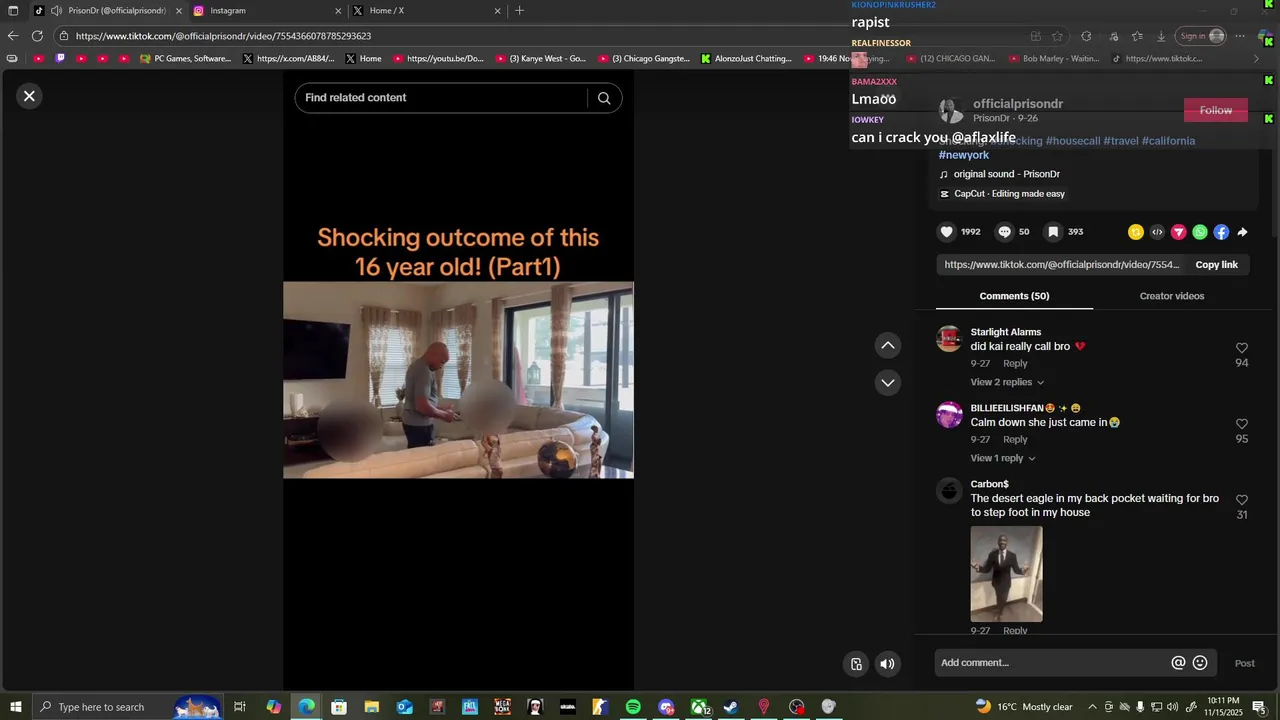Open Task View on the taskbar

click(240, 707)
